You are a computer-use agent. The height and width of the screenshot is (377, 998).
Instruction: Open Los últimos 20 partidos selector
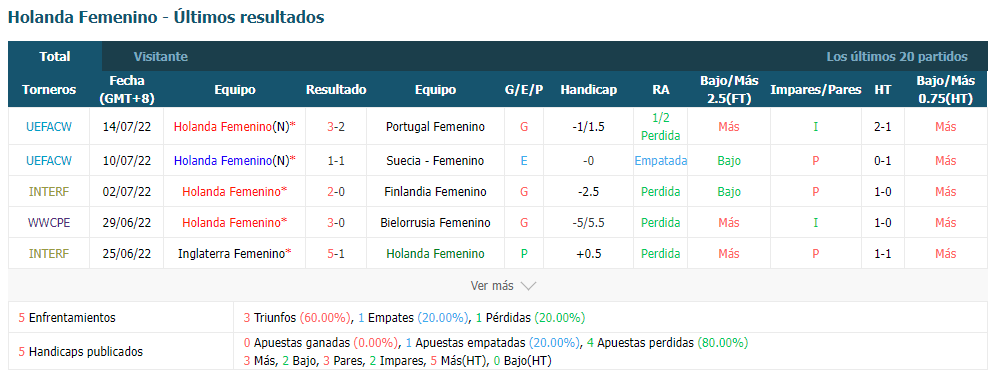[x=897, y=57]
